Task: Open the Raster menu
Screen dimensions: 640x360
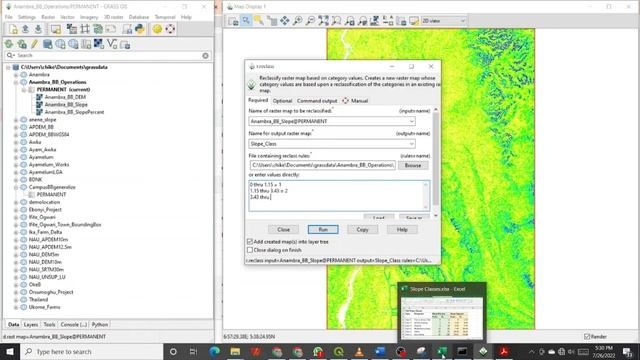Action: [48, 17]
